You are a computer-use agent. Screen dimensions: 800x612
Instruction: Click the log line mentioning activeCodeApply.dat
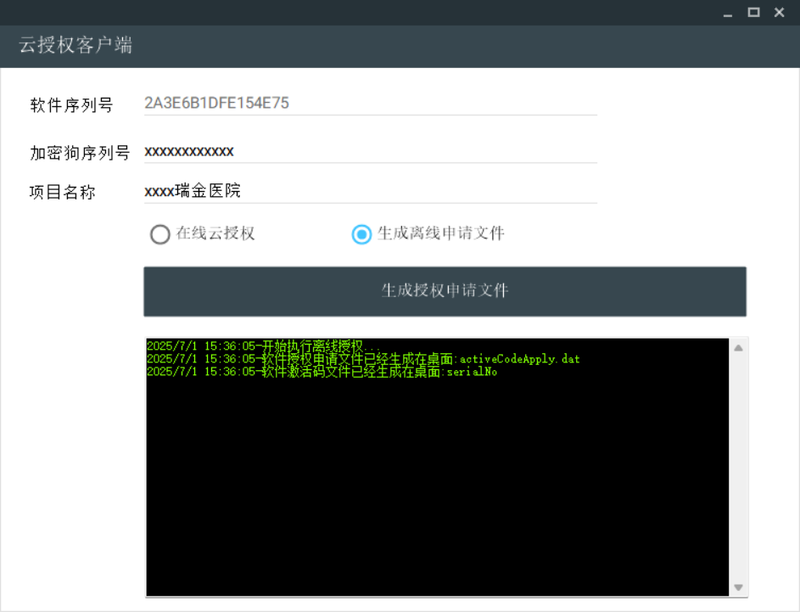[363, 359]
